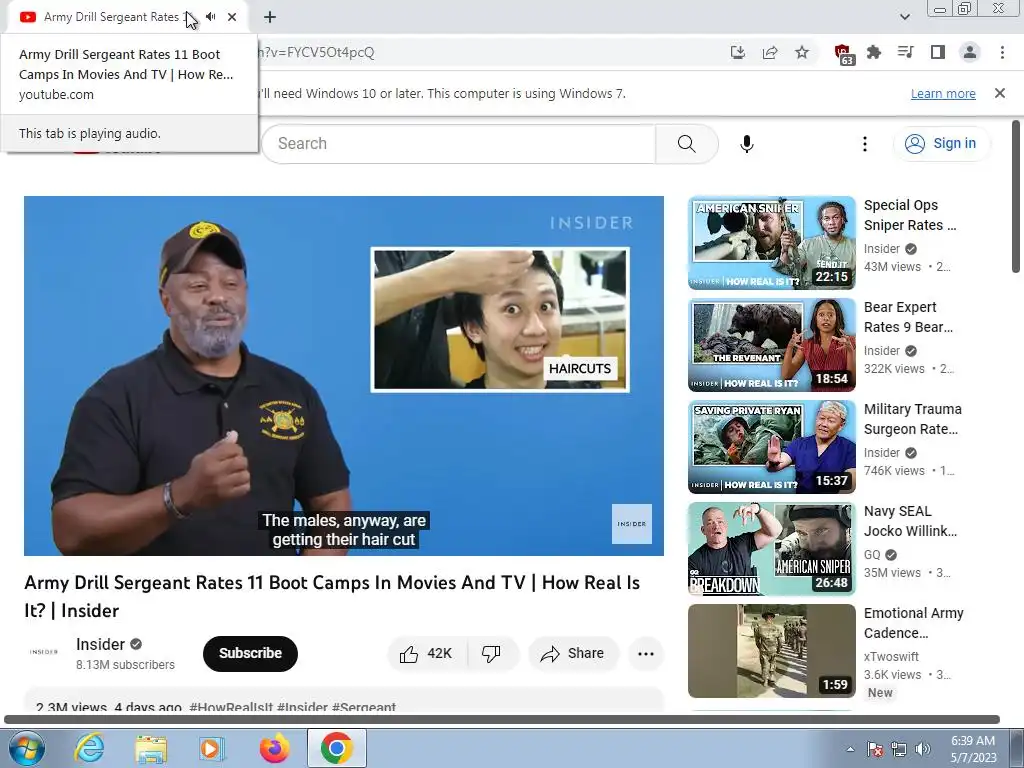This screenshot has height=768, width=1024.
Task: Show hidden system tray icons
Action: click(x=850, y=749)
